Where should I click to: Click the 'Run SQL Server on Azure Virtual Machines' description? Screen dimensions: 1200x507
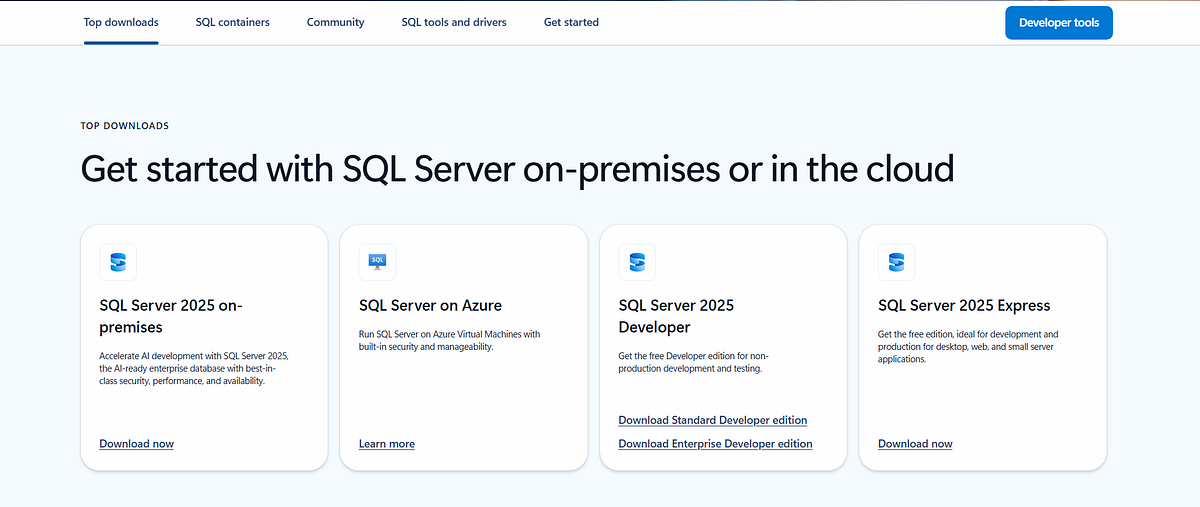tap(449, 340)
